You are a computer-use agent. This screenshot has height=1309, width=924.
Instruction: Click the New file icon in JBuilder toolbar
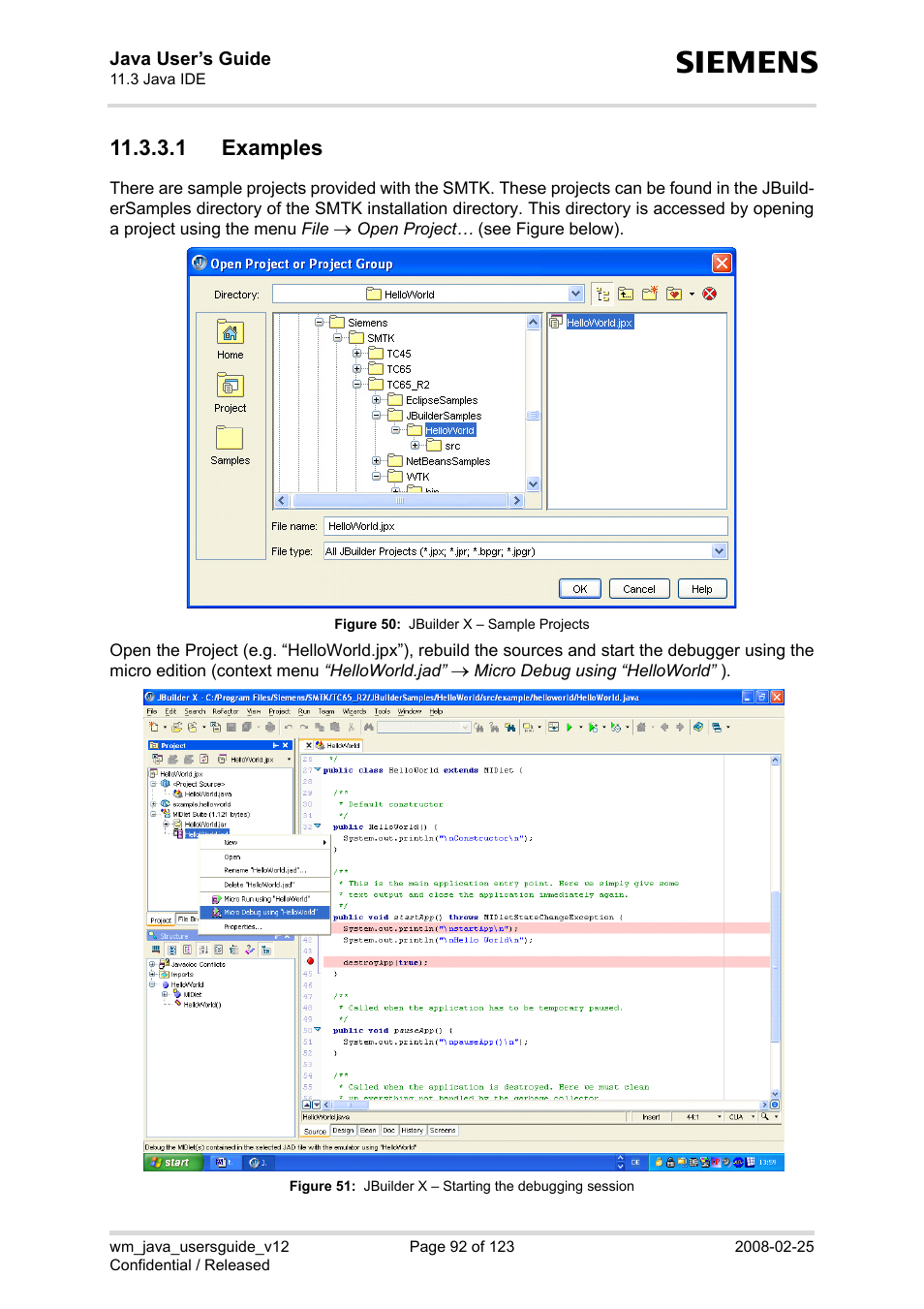[x=153, y=727]
